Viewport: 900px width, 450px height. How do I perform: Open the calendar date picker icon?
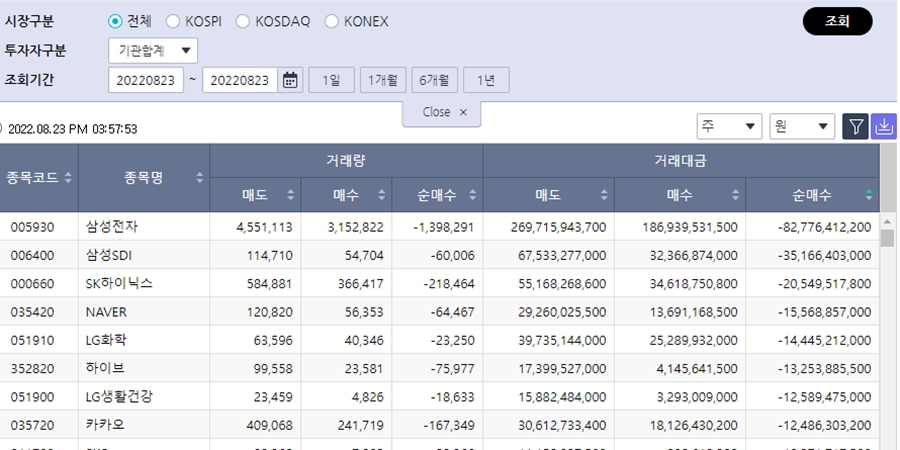(x=291, y=80)
